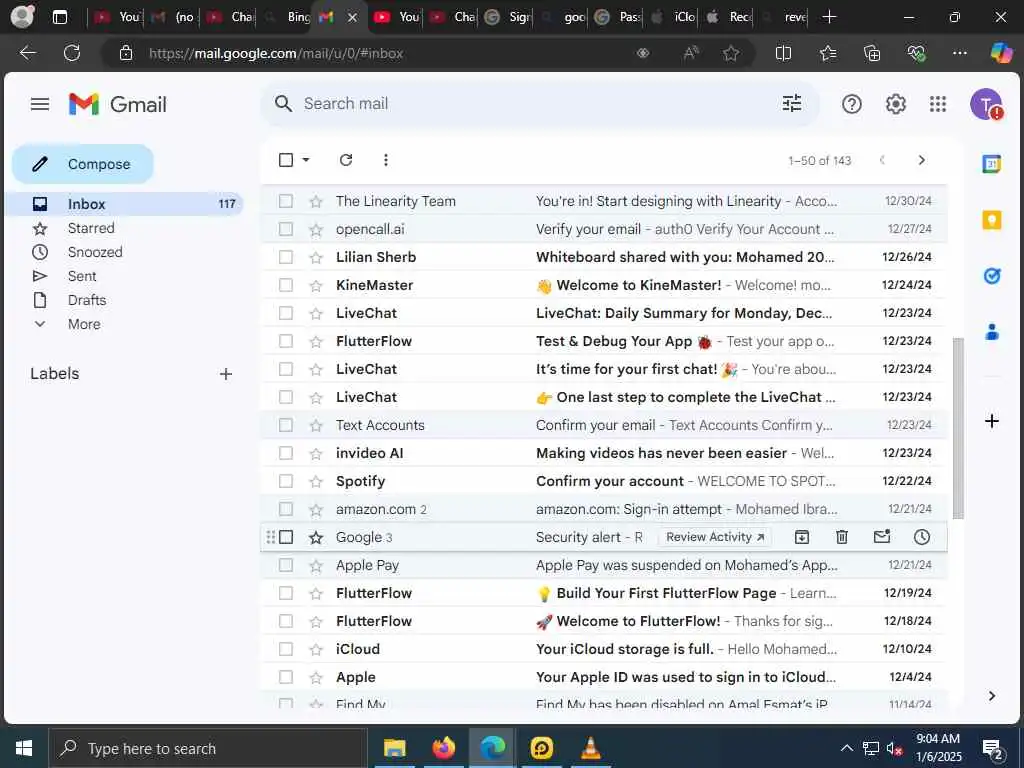
Task: Open Apple ID sign-in email
Action: coord(603,677)
